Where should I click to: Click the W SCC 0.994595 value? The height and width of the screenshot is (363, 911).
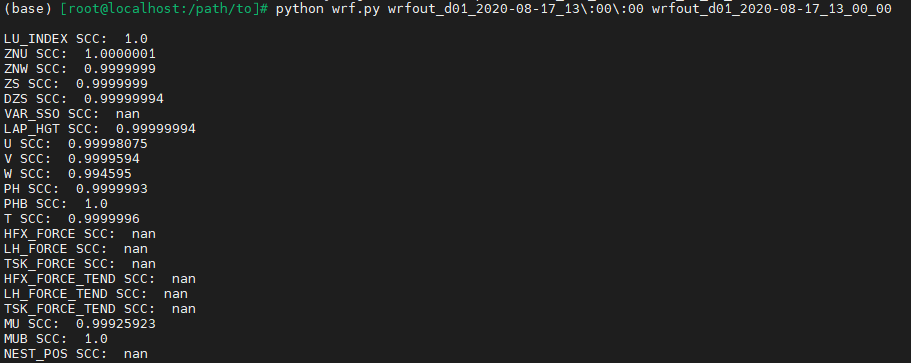pyautogui.click(x=100, y=174)
